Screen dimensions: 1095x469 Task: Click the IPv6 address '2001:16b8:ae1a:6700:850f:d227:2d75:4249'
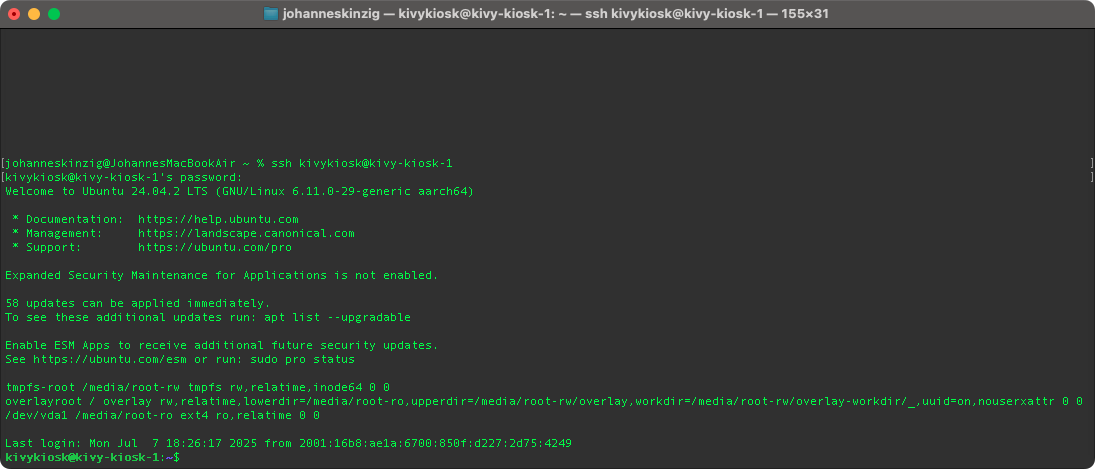pyautogui.click(x=435, y=443)
